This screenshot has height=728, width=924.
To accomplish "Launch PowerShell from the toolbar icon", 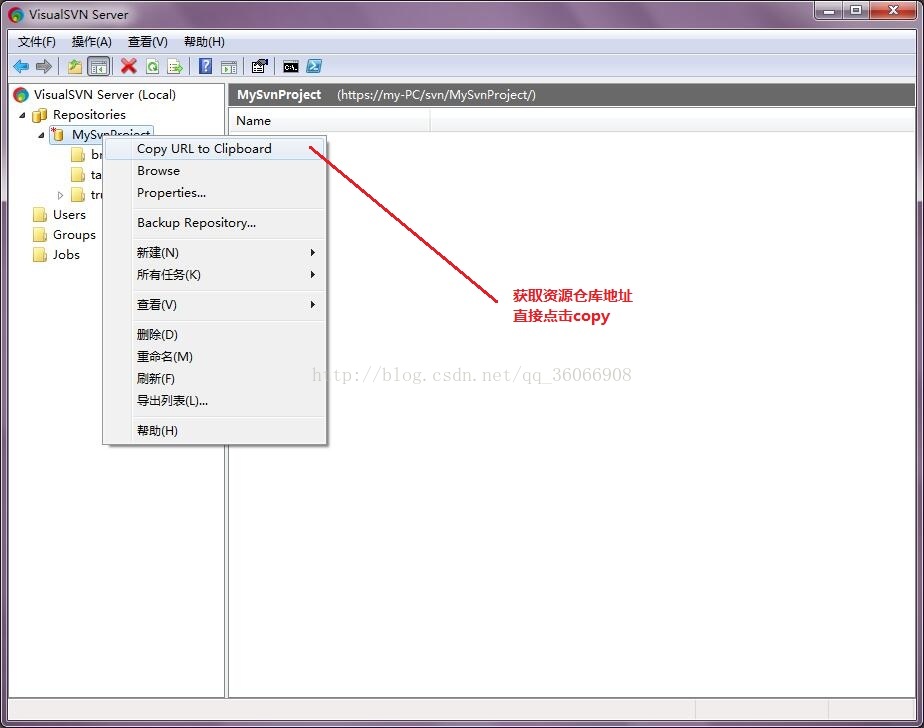I will [314, 66].
